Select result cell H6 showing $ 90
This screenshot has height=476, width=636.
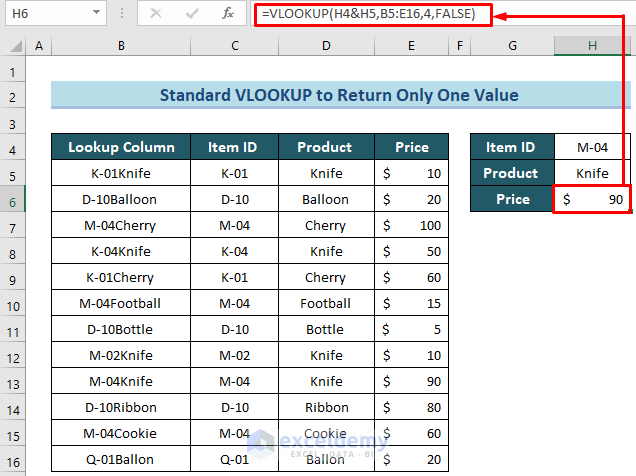click(592, 199)
